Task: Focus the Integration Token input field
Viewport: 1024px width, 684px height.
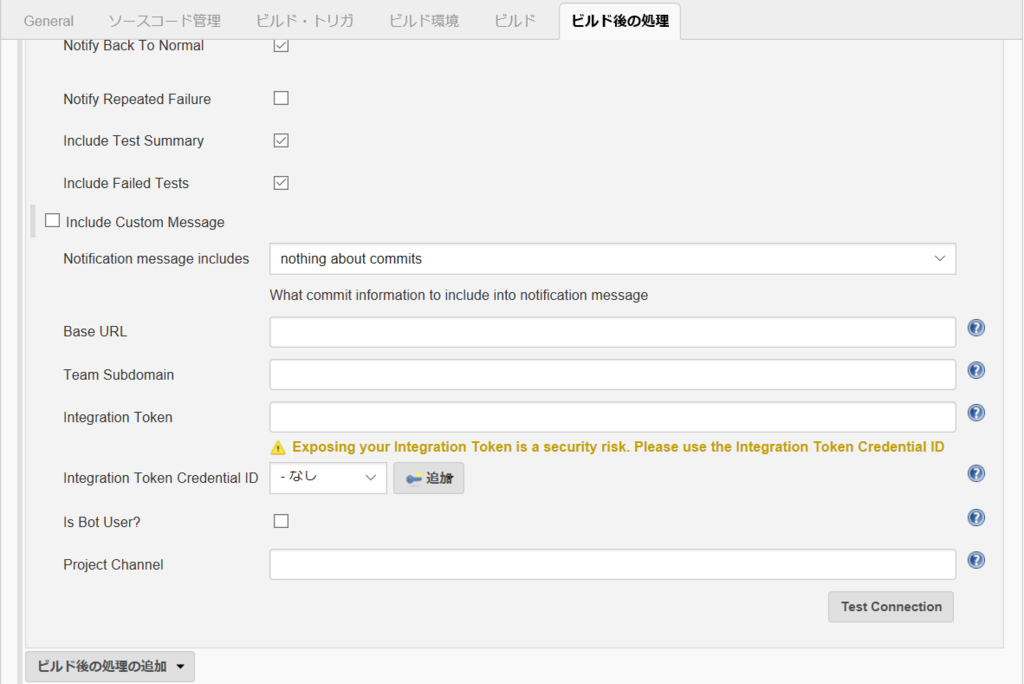Action: [613, 417]
